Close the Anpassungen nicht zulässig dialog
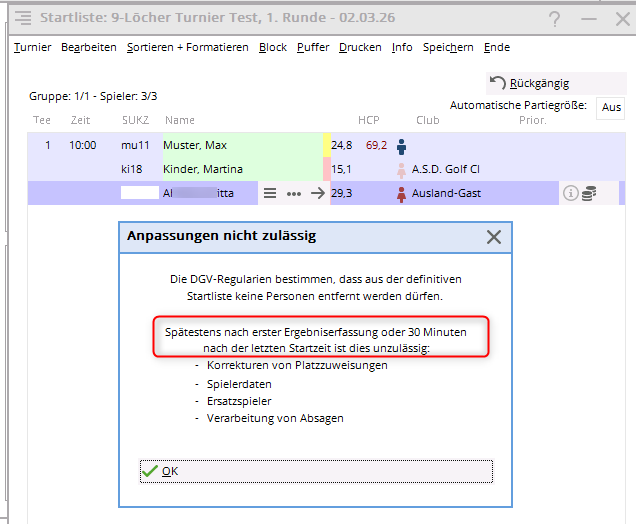Image resolution: width=636 pixels, height=524 pixels. click(x=494, y=237)
